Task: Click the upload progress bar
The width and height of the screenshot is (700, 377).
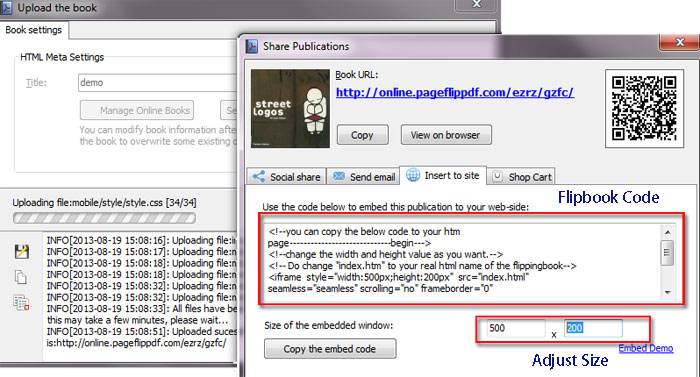Action: coord(104,218)
